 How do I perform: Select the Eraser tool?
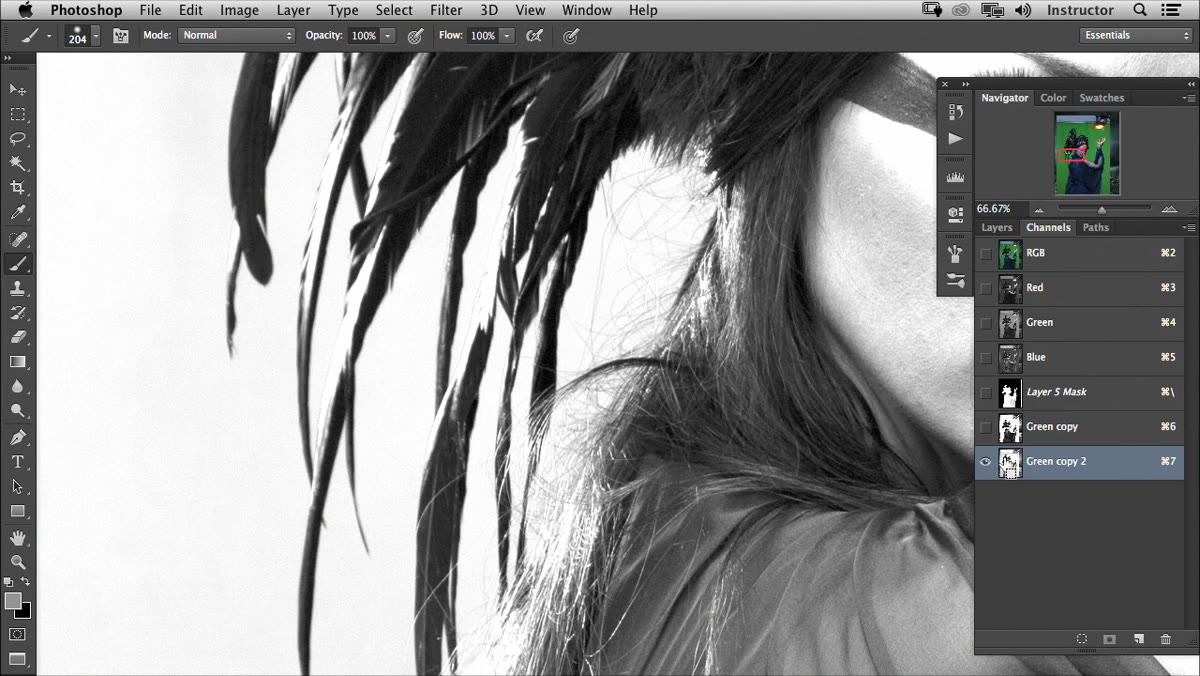[18, 338]
